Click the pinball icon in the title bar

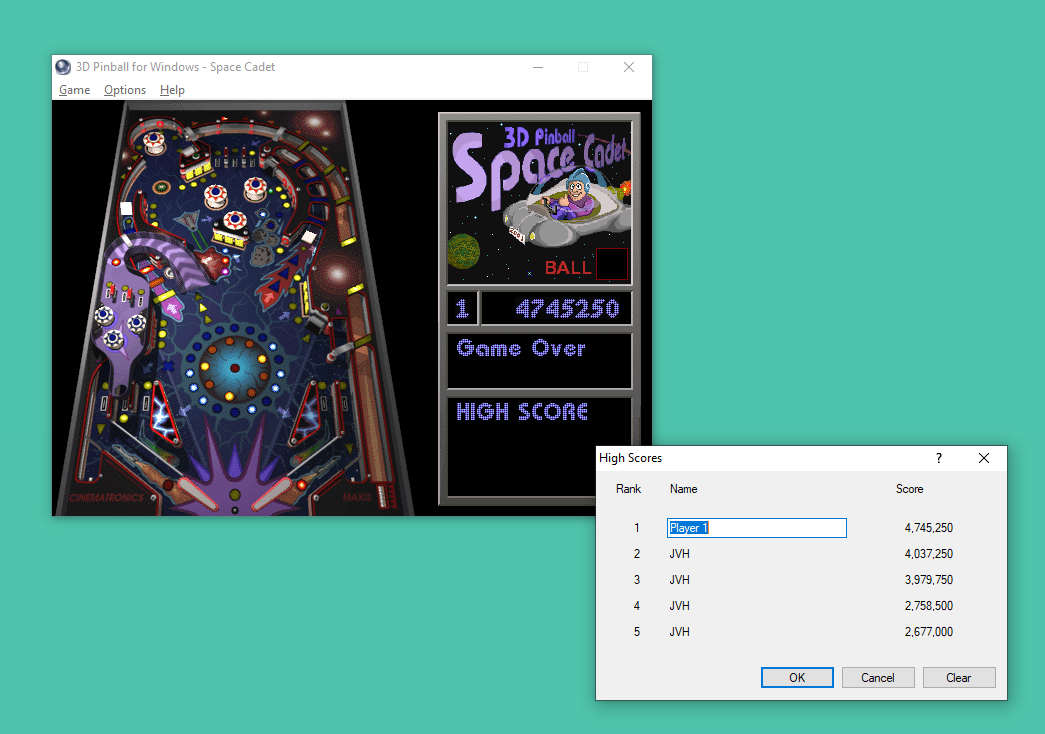click(63, 67)
